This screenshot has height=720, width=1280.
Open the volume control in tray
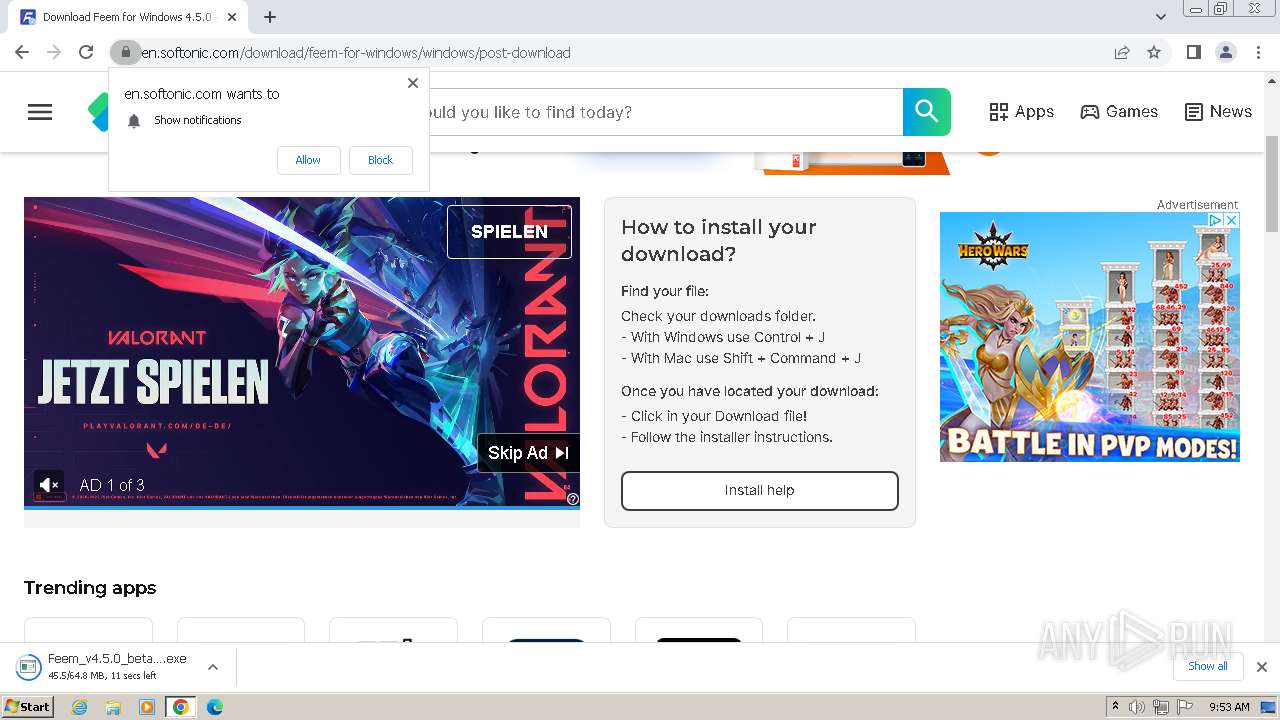1137,707
